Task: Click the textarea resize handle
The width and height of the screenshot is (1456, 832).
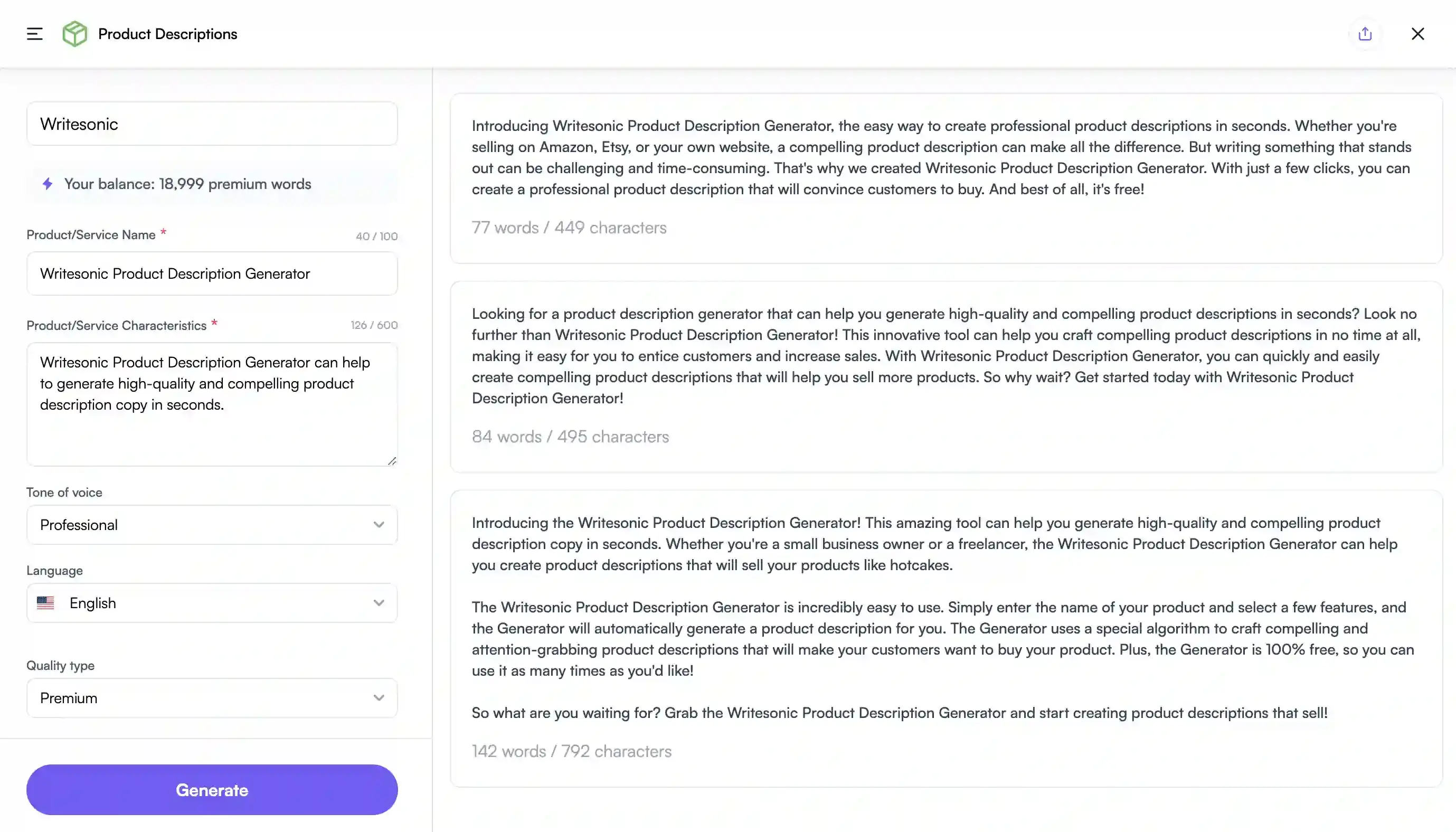Action: 392,462
